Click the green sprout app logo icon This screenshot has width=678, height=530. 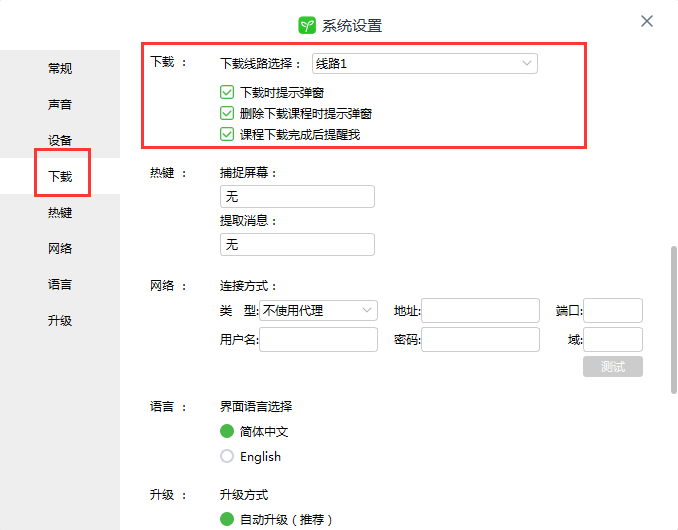(x=307, y=25)
